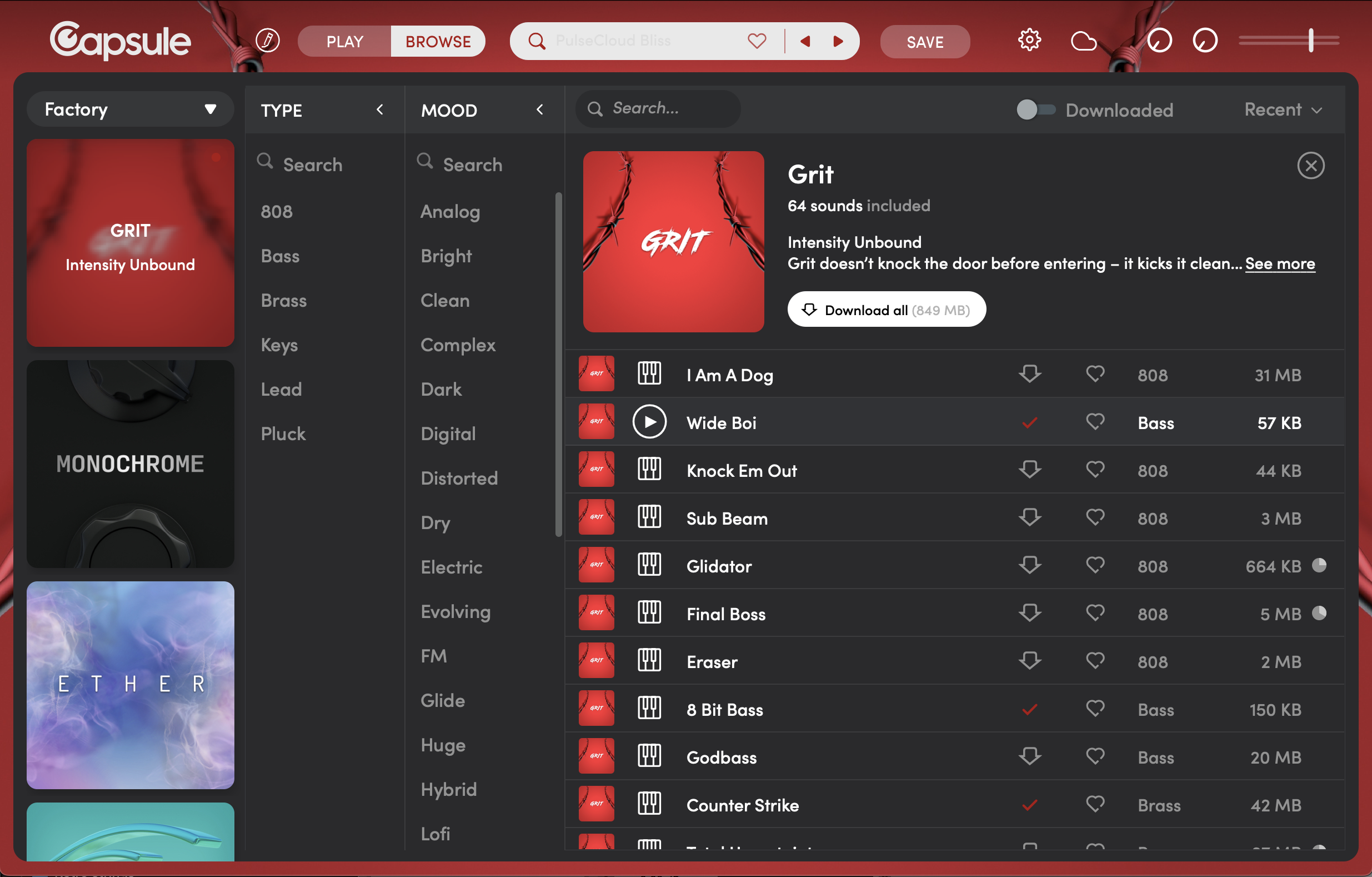This screenshot has height=877, width=1372.
Task: Click the pencil edit icon near logo
Action: pos(267,41)
